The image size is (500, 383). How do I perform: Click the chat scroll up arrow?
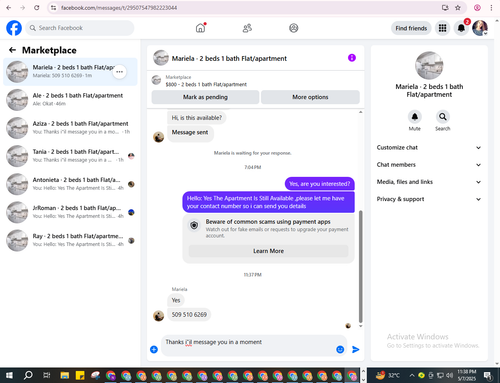[360, 112]
